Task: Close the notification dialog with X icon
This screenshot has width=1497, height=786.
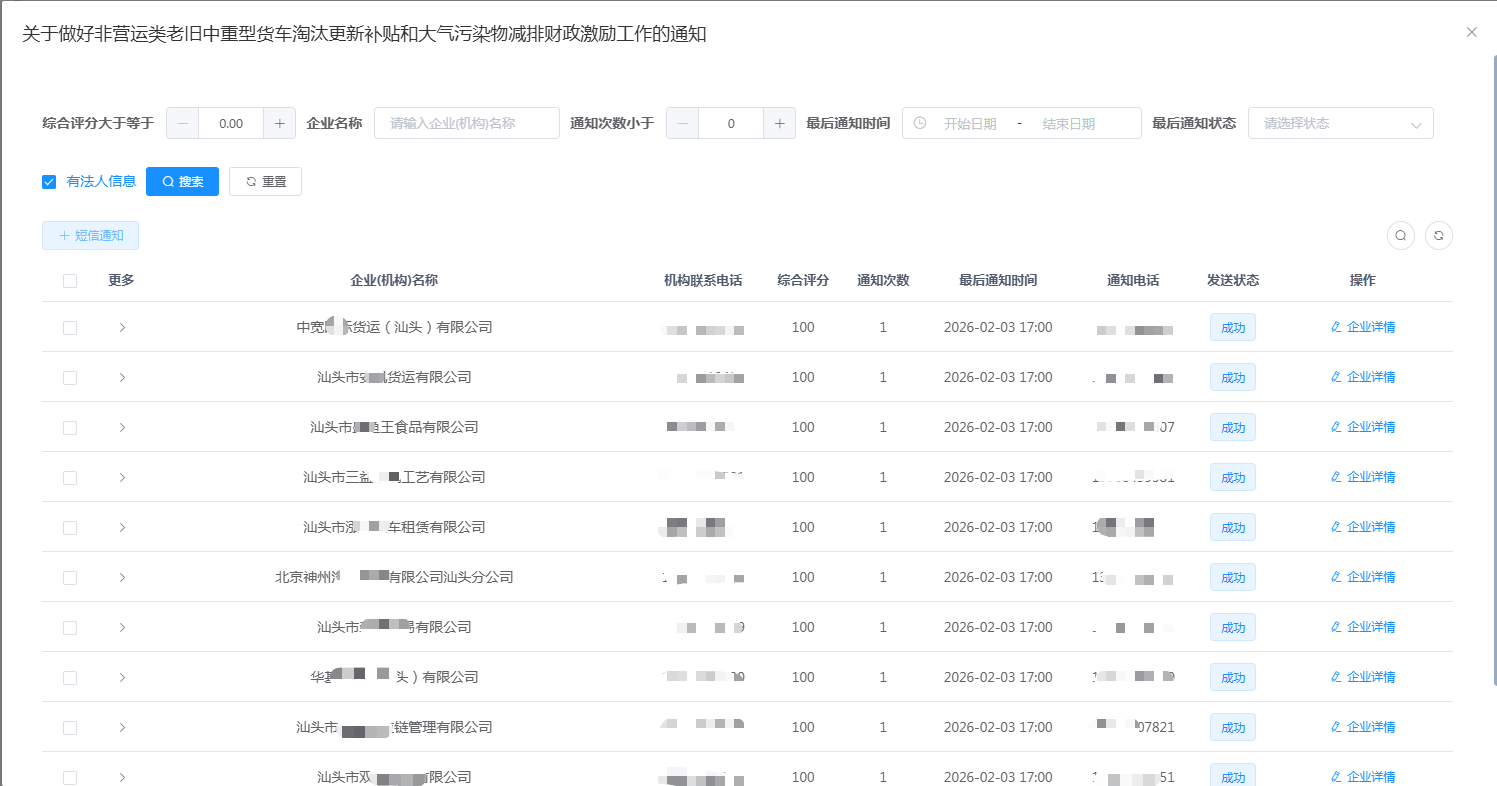Action: click(x=1471, y=32)
